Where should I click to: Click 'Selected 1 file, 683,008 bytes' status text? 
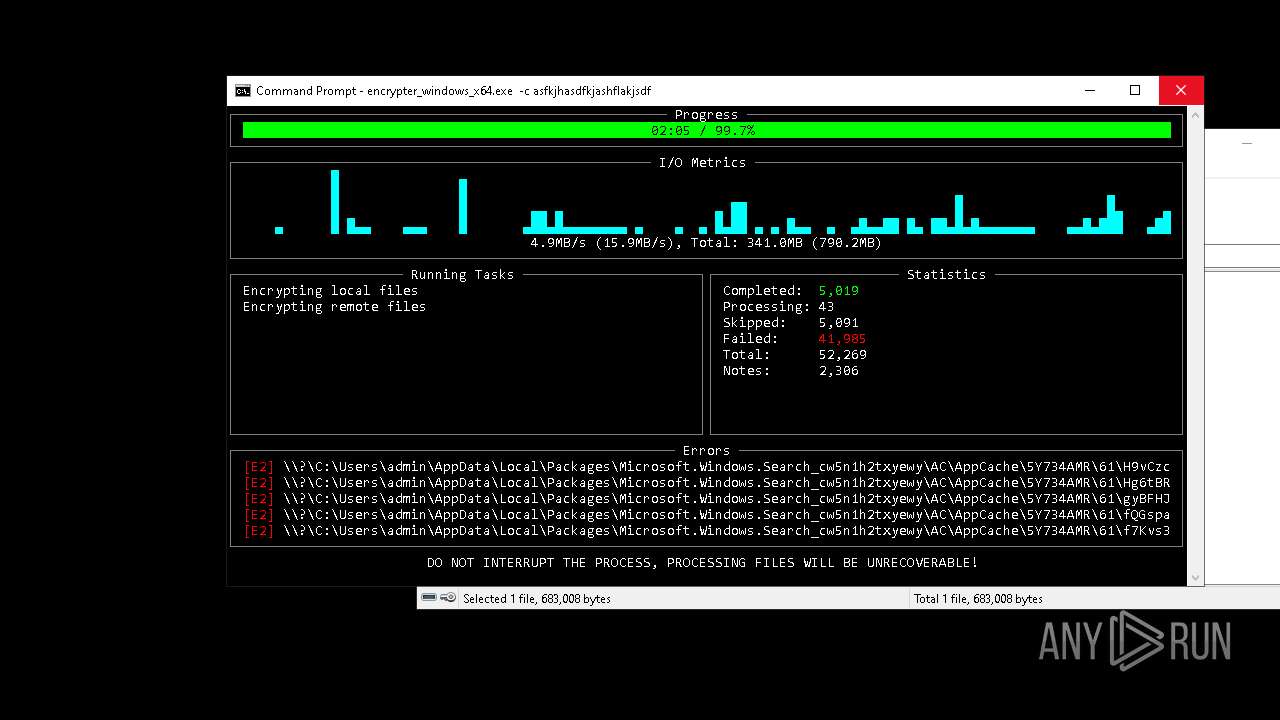coord(537,599)
